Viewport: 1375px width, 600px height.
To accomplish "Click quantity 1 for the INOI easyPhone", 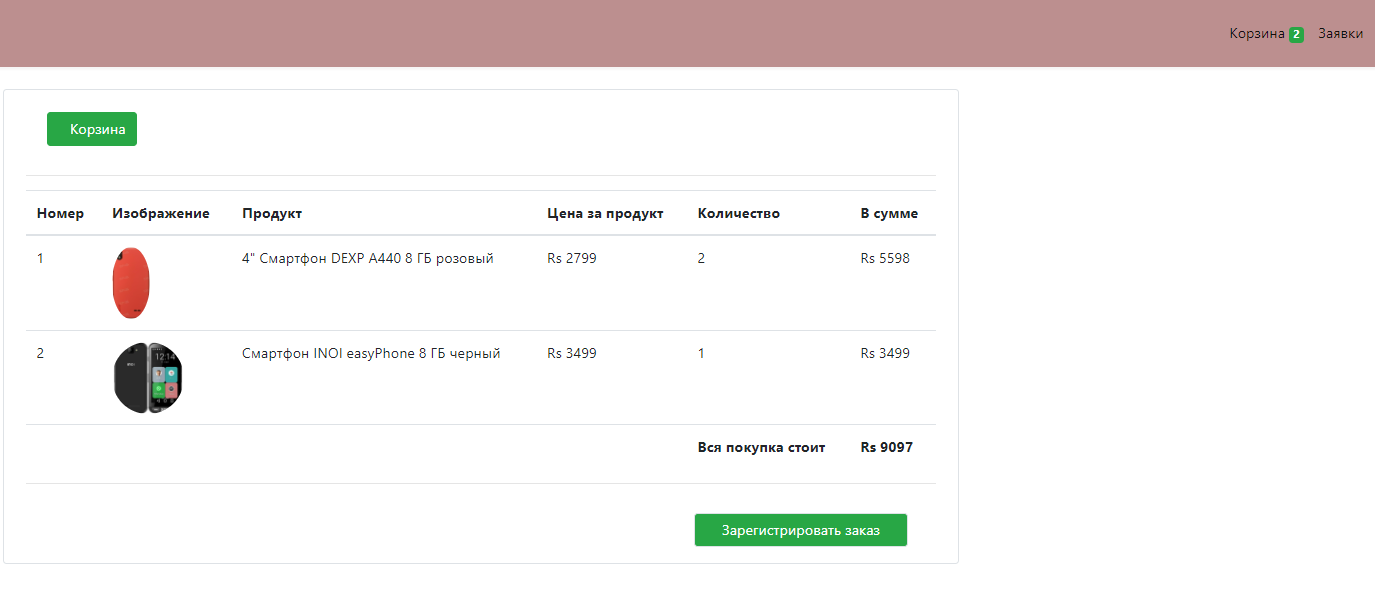I will pyautogui.click(x=701, y=352).
